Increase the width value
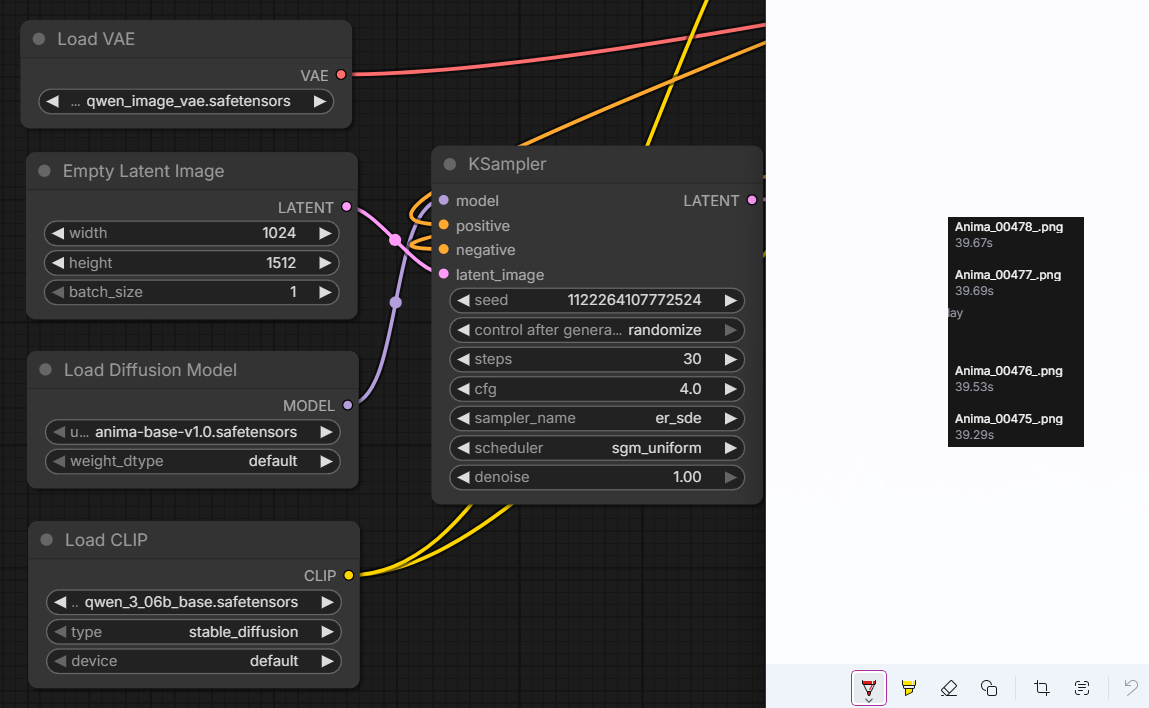 325,233
